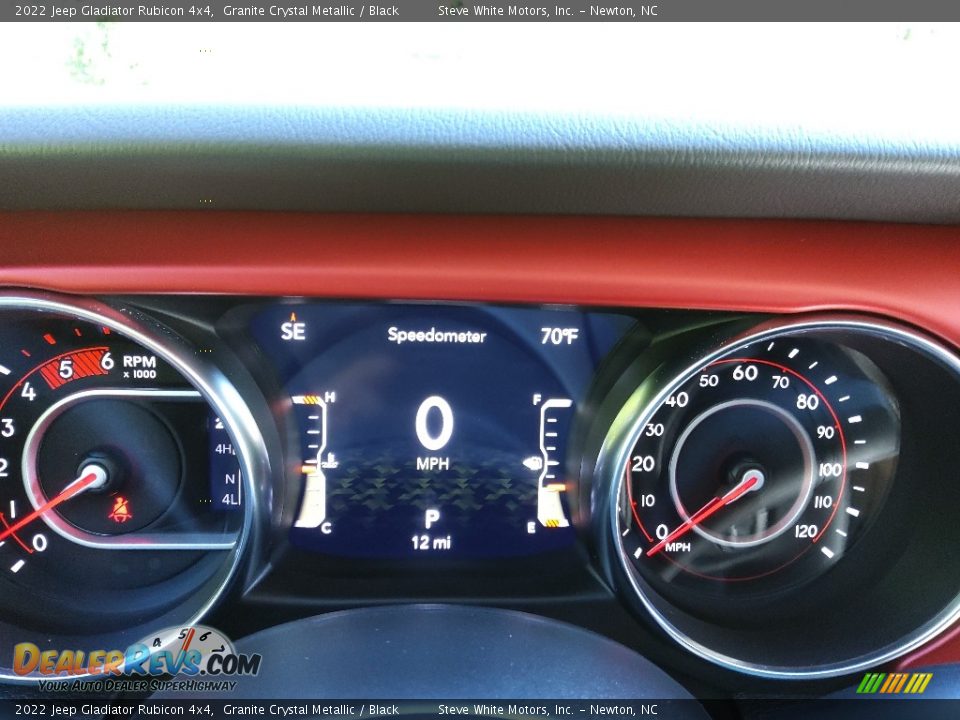Screen dimensions: 960x720
Task: Tap "30" on the analog speedometer dial
Action: tap(654, 430)
